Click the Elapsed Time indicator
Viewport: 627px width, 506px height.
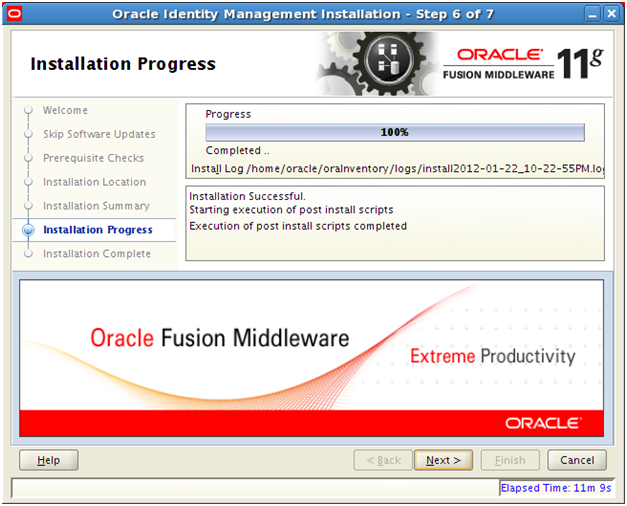click(556, 488)
